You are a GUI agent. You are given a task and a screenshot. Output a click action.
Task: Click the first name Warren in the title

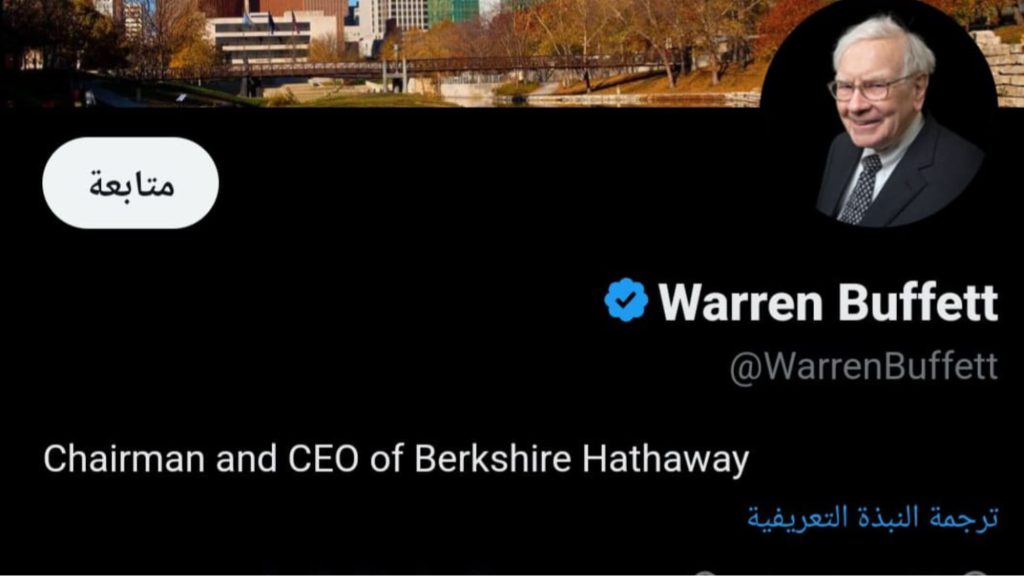(x=740, y=302)
